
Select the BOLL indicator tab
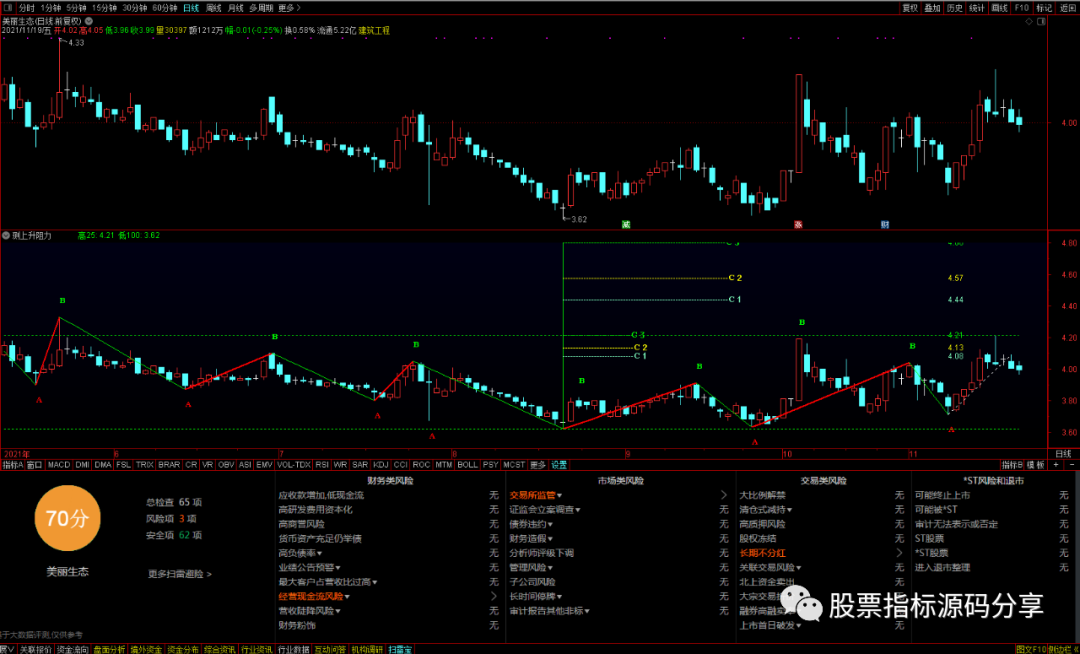(x=467, y=465)
